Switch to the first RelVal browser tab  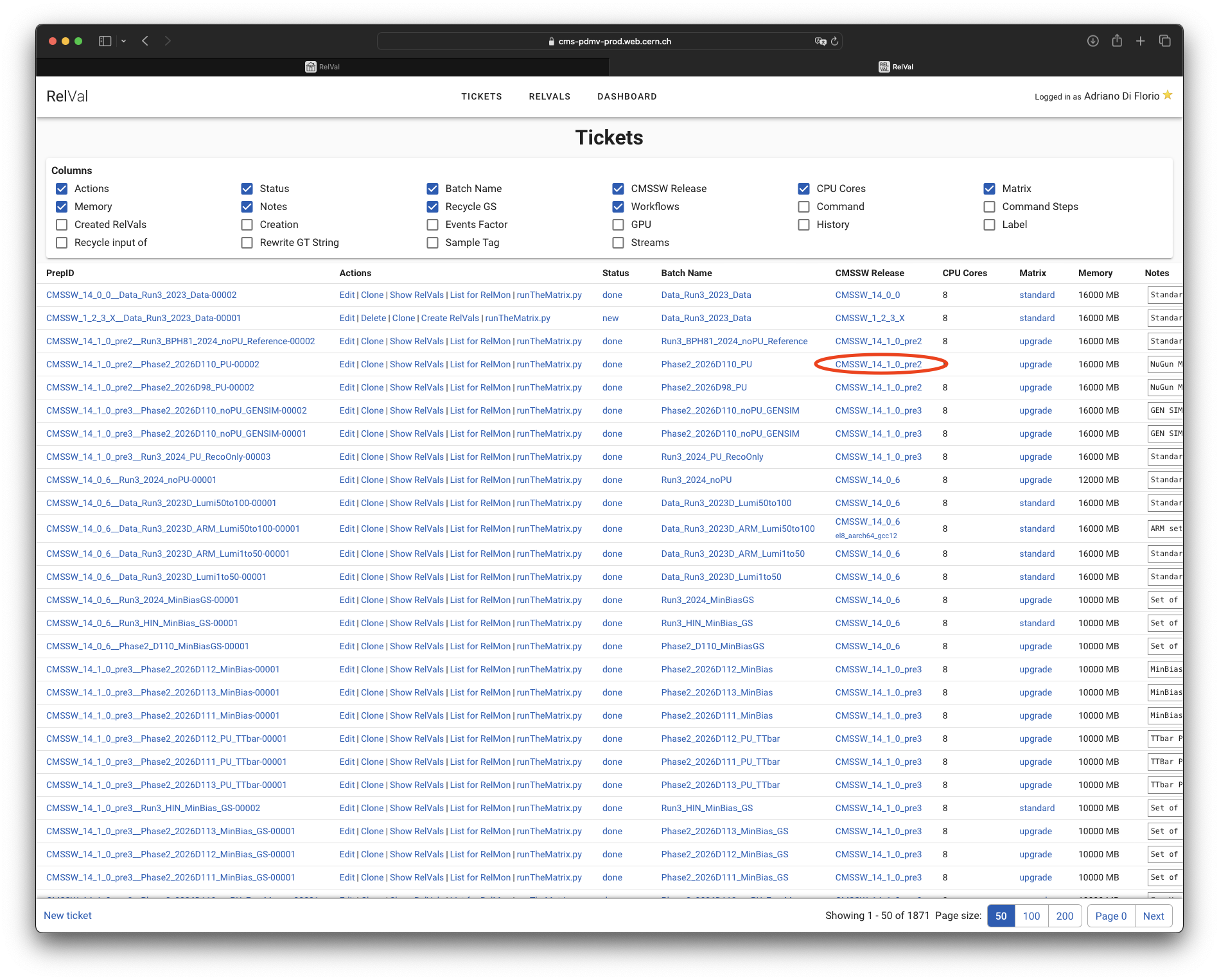tap(322, 67)
